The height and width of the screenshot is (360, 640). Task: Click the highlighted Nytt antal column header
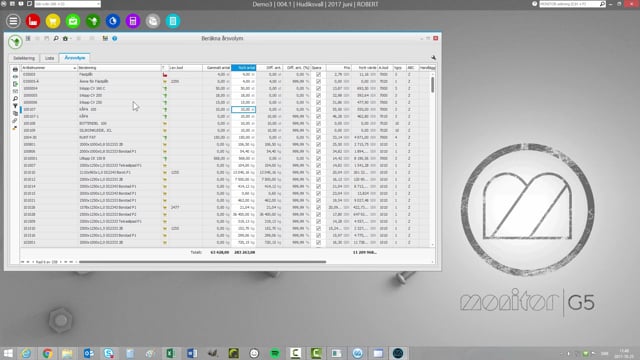click(x=244, y=68)
